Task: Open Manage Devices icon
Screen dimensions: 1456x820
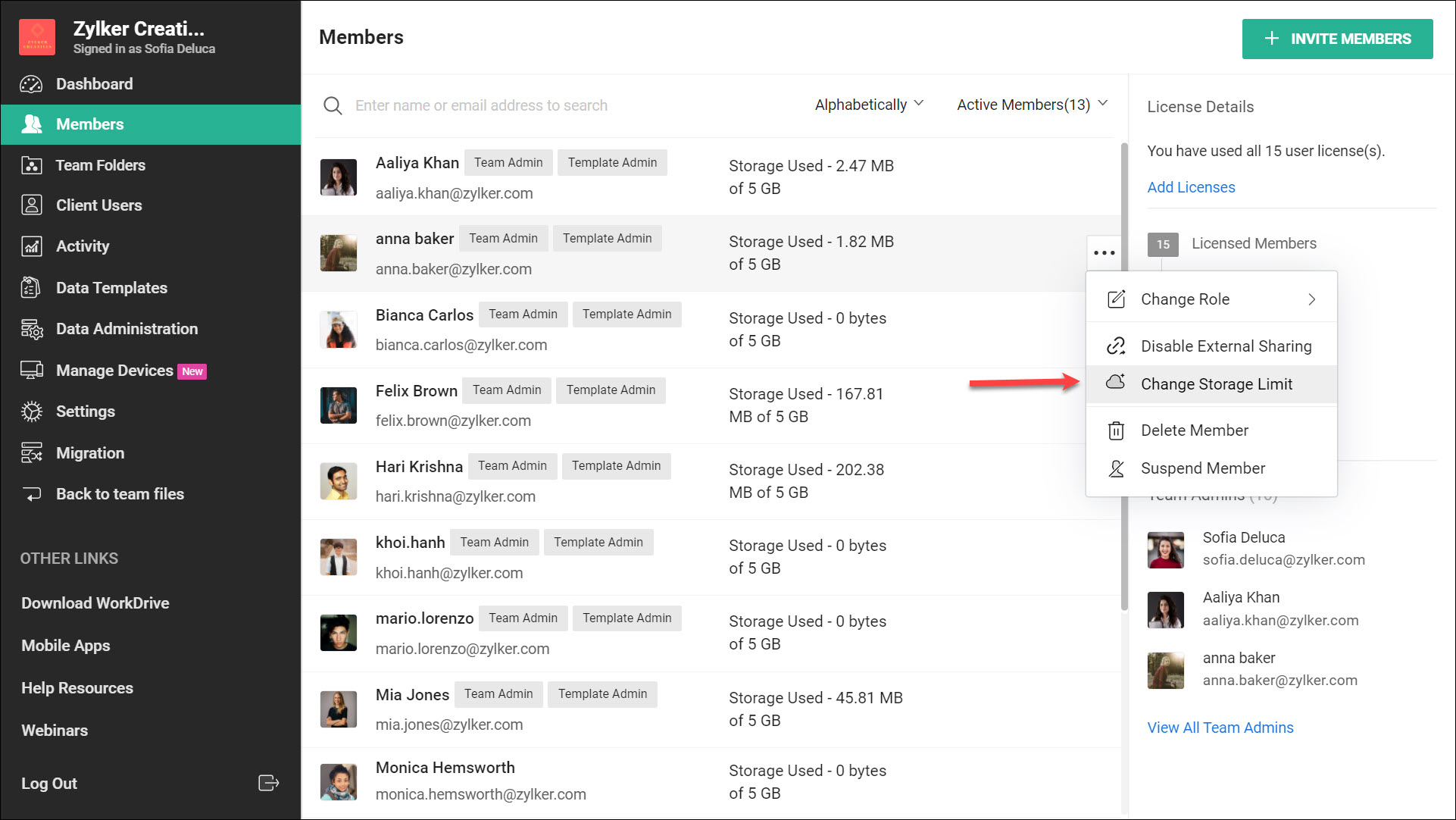Action: [x=31, y=371]
